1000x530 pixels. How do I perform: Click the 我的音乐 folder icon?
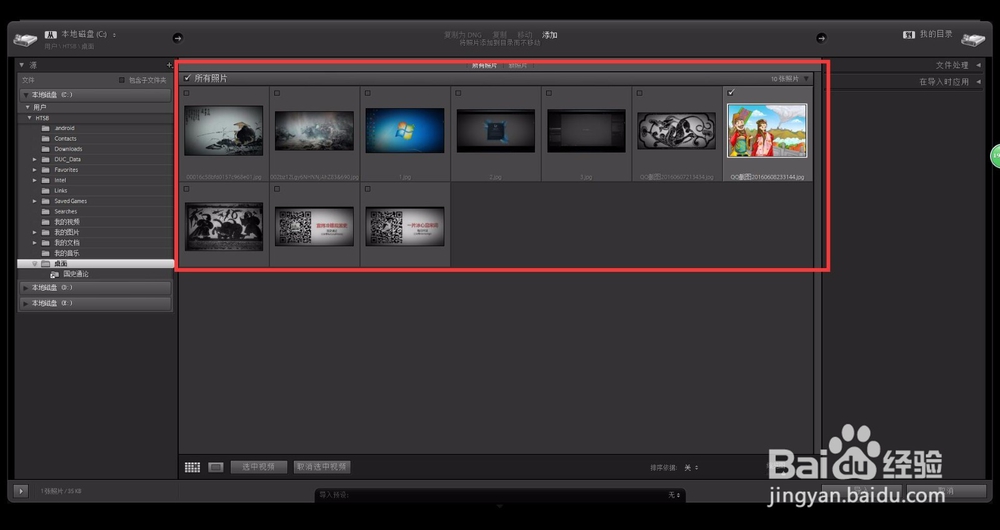[45, 253]
